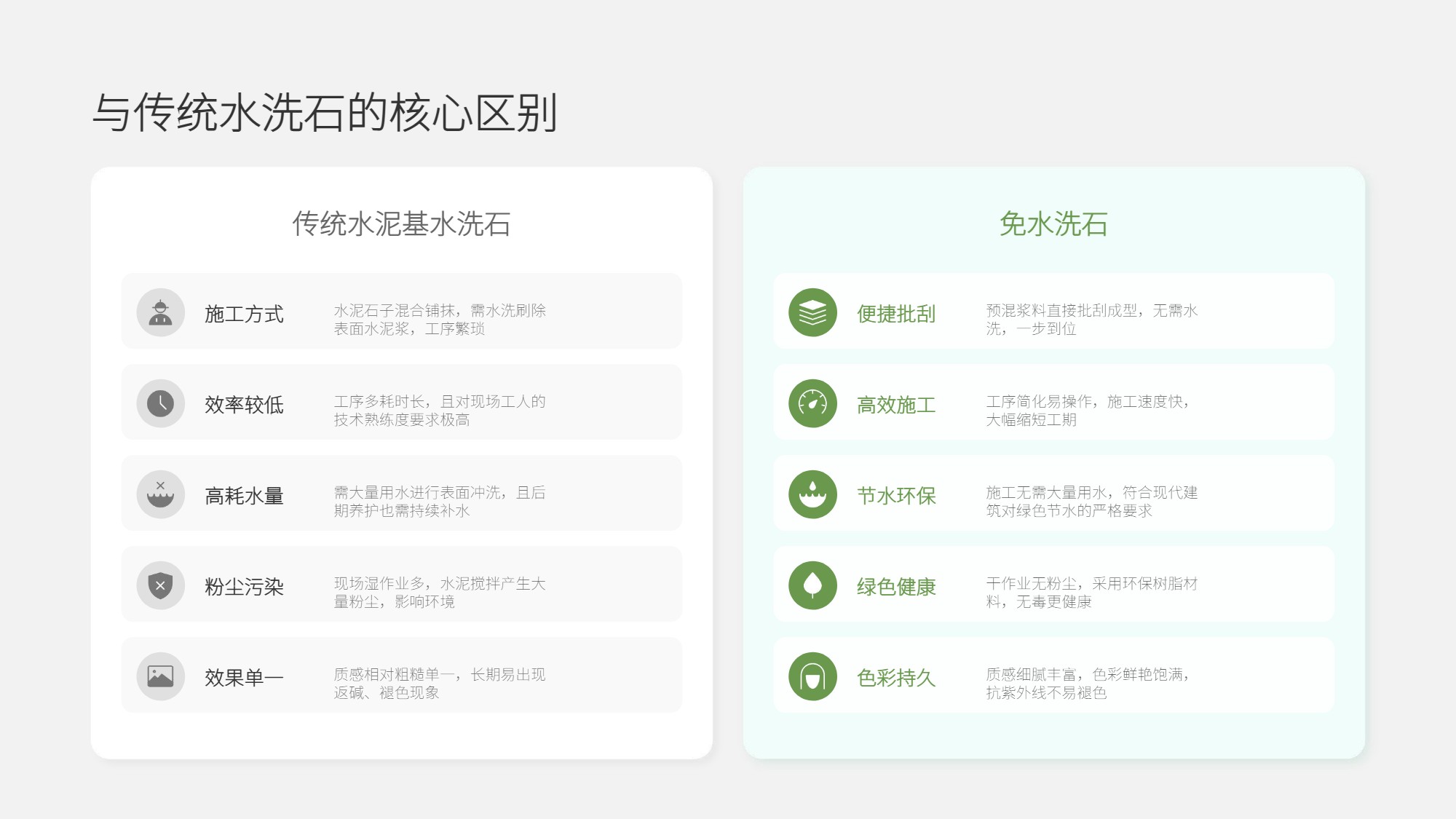Screen dimensions: 1456x819
Task: Click the green label 节水环保
Action: click(x=896, y=496)
